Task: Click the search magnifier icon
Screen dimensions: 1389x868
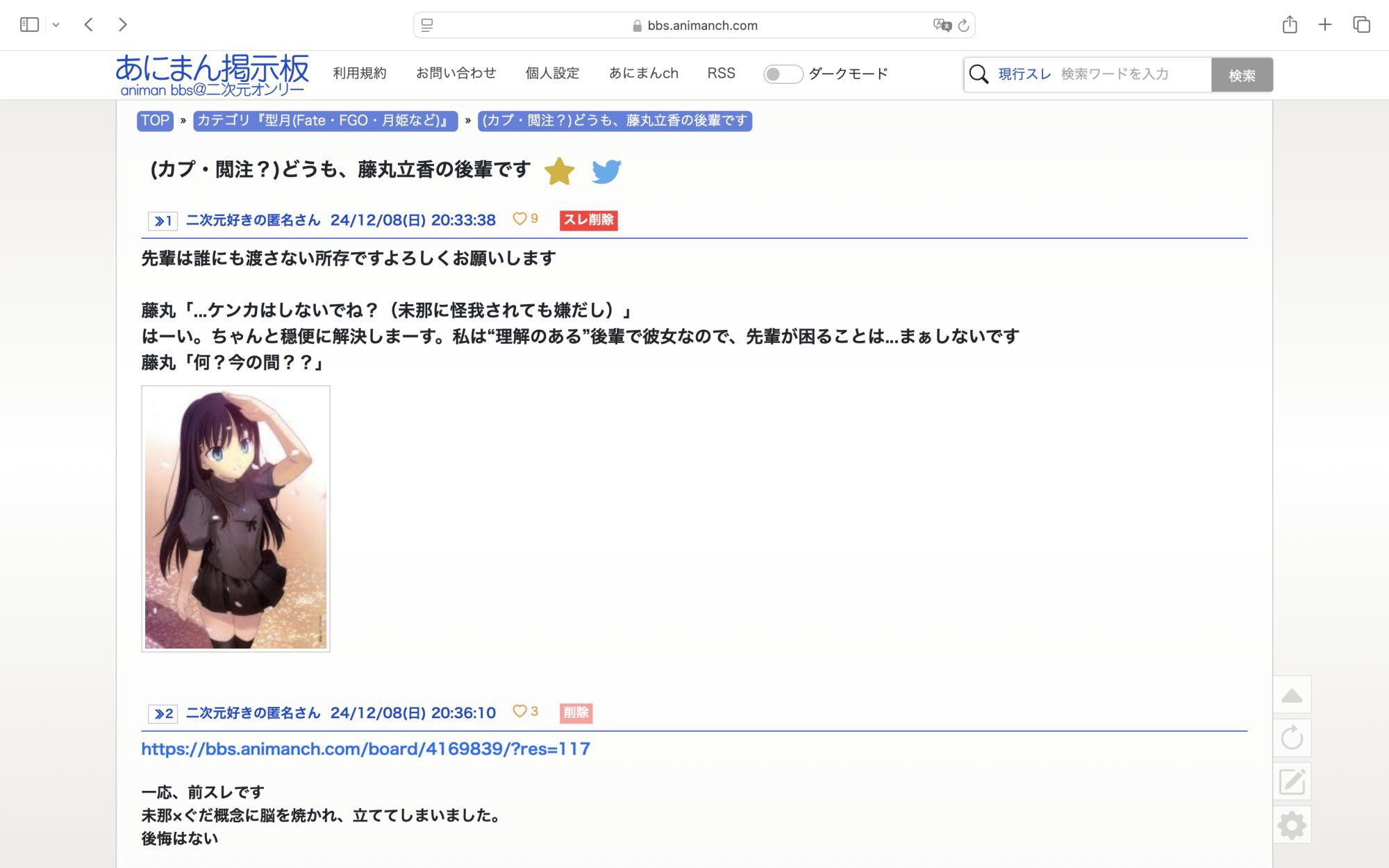Action: click(x=979, y=74)
